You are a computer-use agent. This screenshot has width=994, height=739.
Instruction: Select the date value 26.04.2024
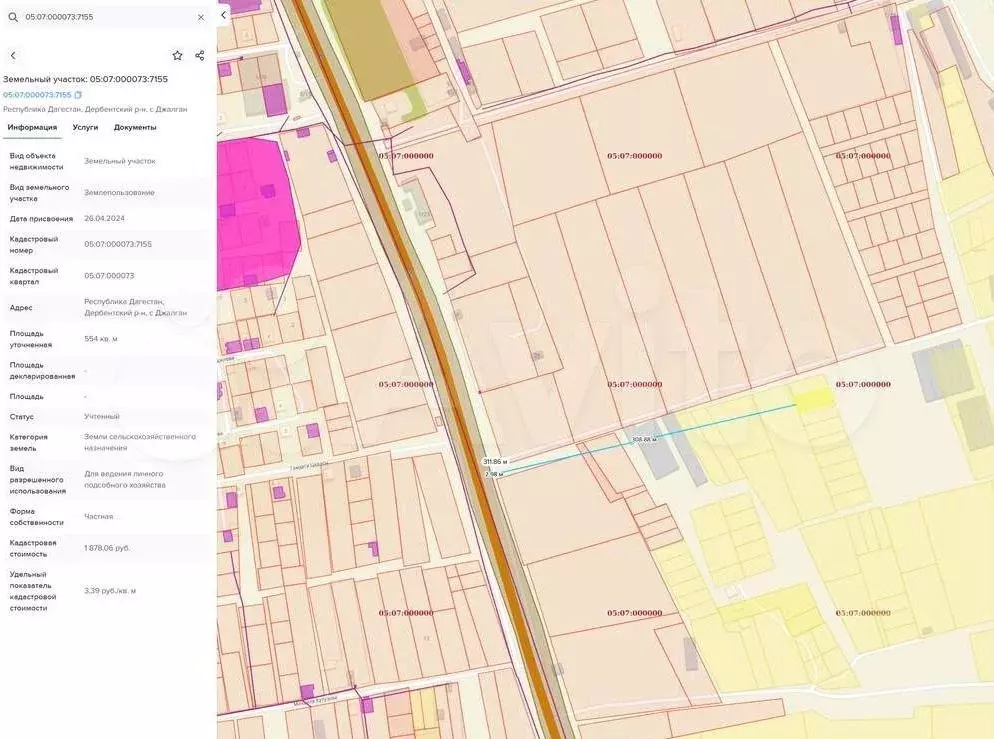105,219
